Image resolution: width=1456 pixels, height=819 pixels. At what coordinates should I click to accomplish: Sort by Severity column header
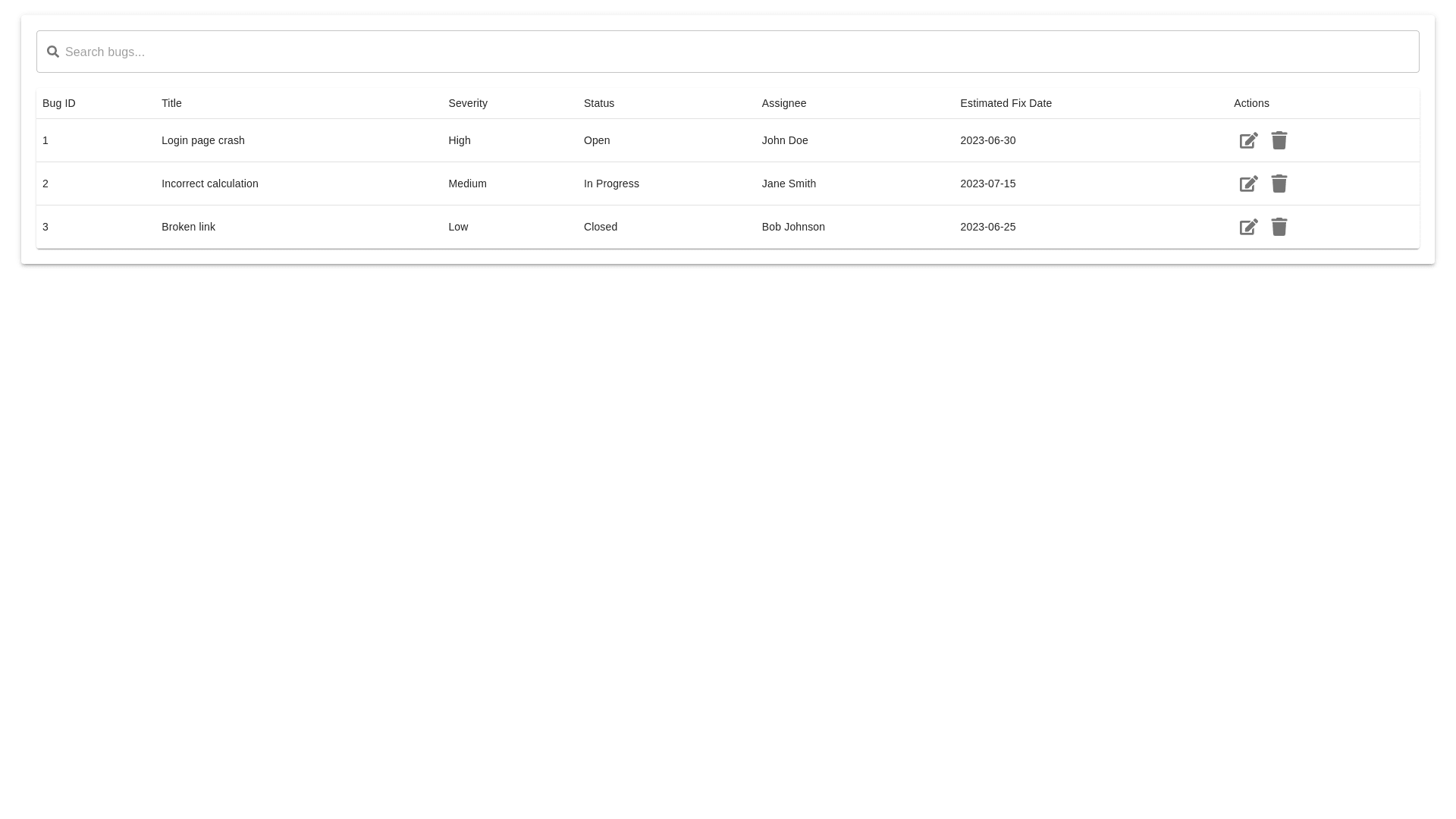coord(468,103)
